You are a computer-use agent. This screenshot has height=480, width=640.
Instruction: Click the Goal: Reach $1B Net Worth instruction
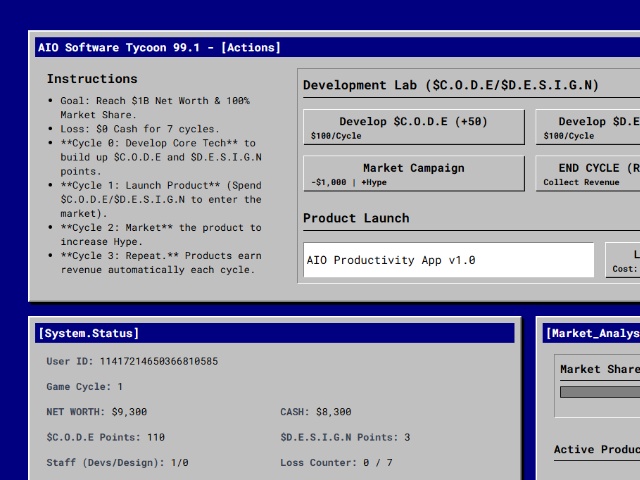tap(155, 108)
